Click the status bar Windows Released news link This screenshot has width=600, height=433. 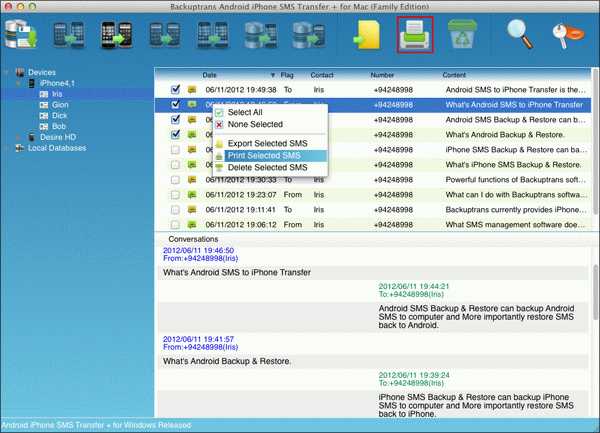[96, 425]
